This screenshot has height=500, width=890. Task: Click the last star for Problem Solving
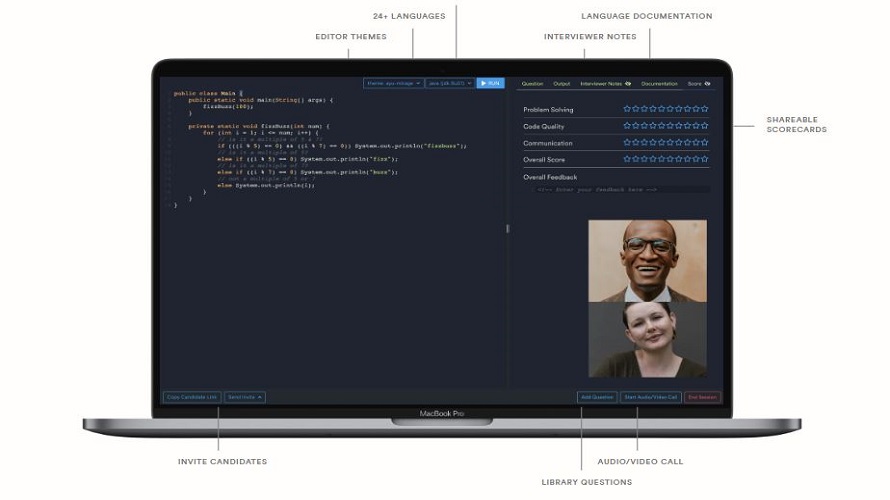(705, 109)
